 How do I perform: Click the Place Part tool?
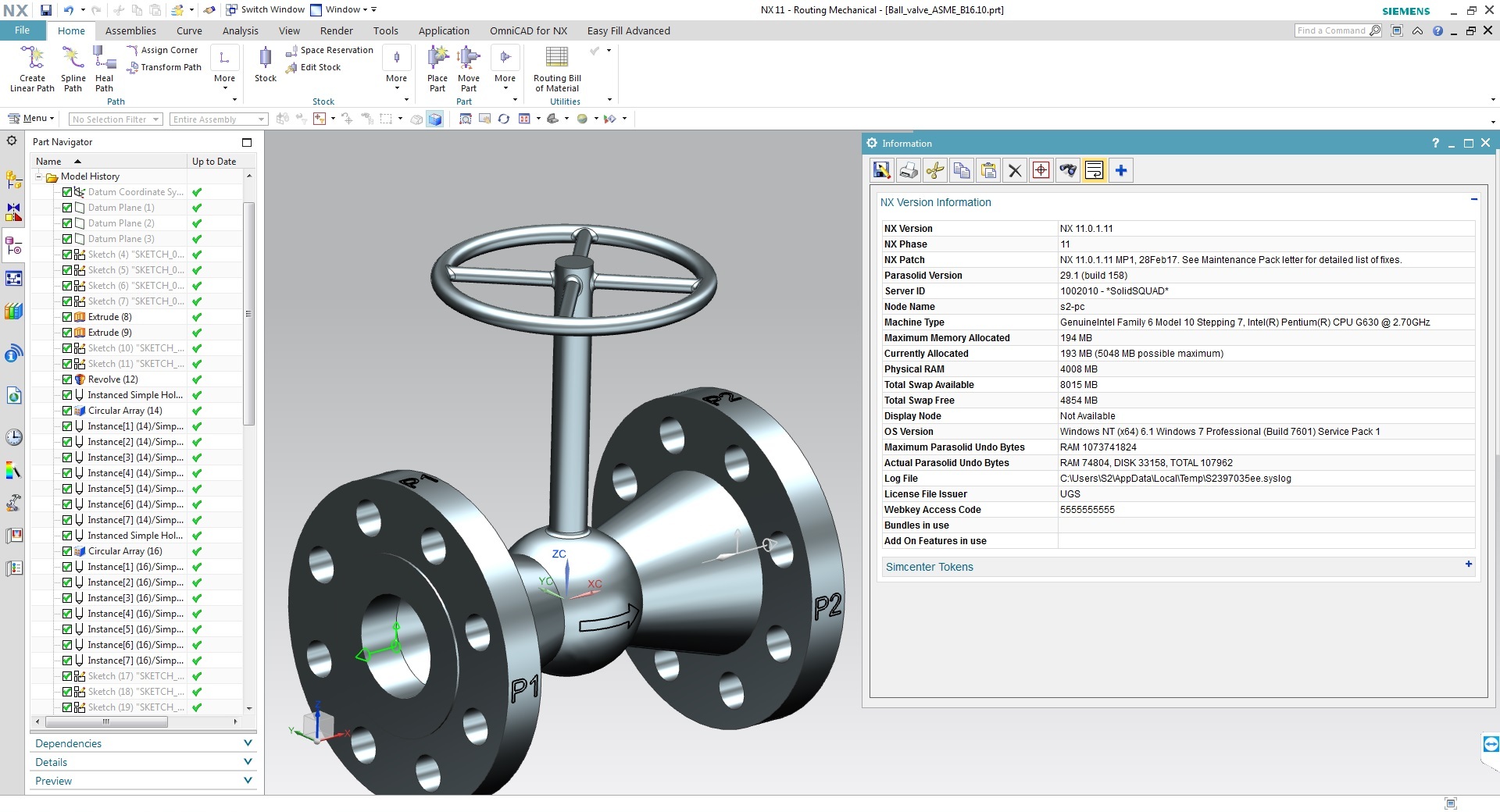click(x=437, y=69)
